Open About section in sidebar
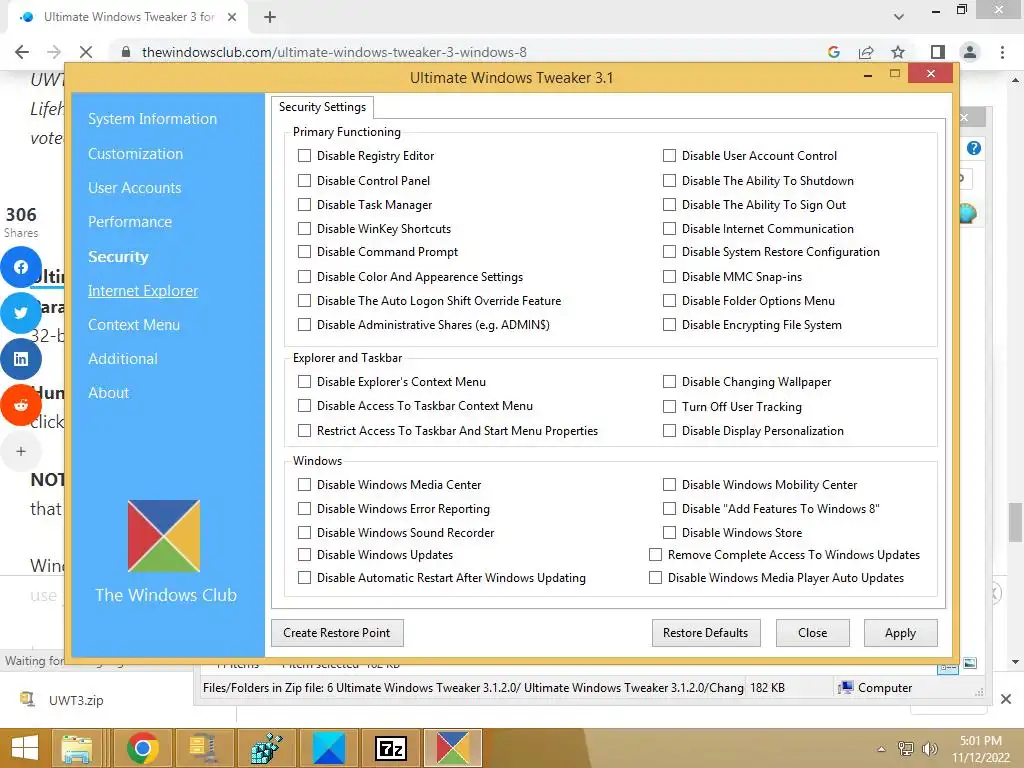The width and height of the screenshot is (1024, 768). 108,393
